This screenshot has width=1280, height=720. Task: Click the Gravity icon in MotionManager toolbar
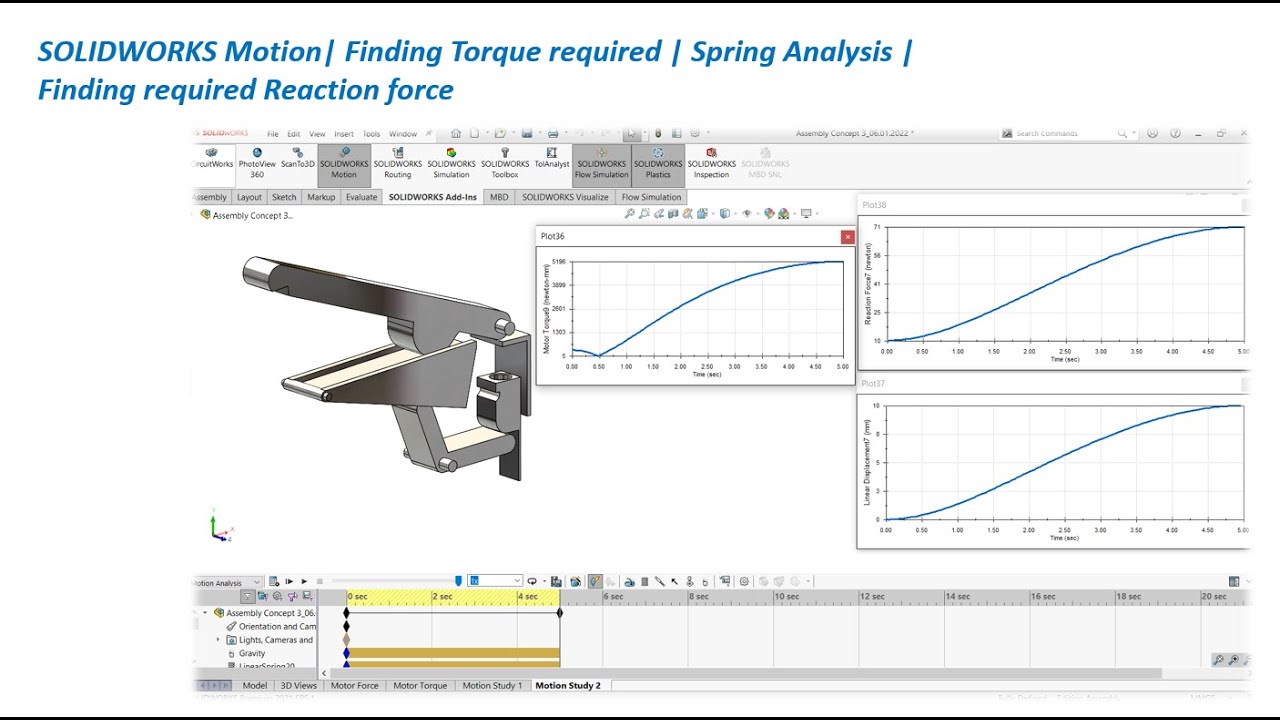pyautogui.click(x=704, y=581)
